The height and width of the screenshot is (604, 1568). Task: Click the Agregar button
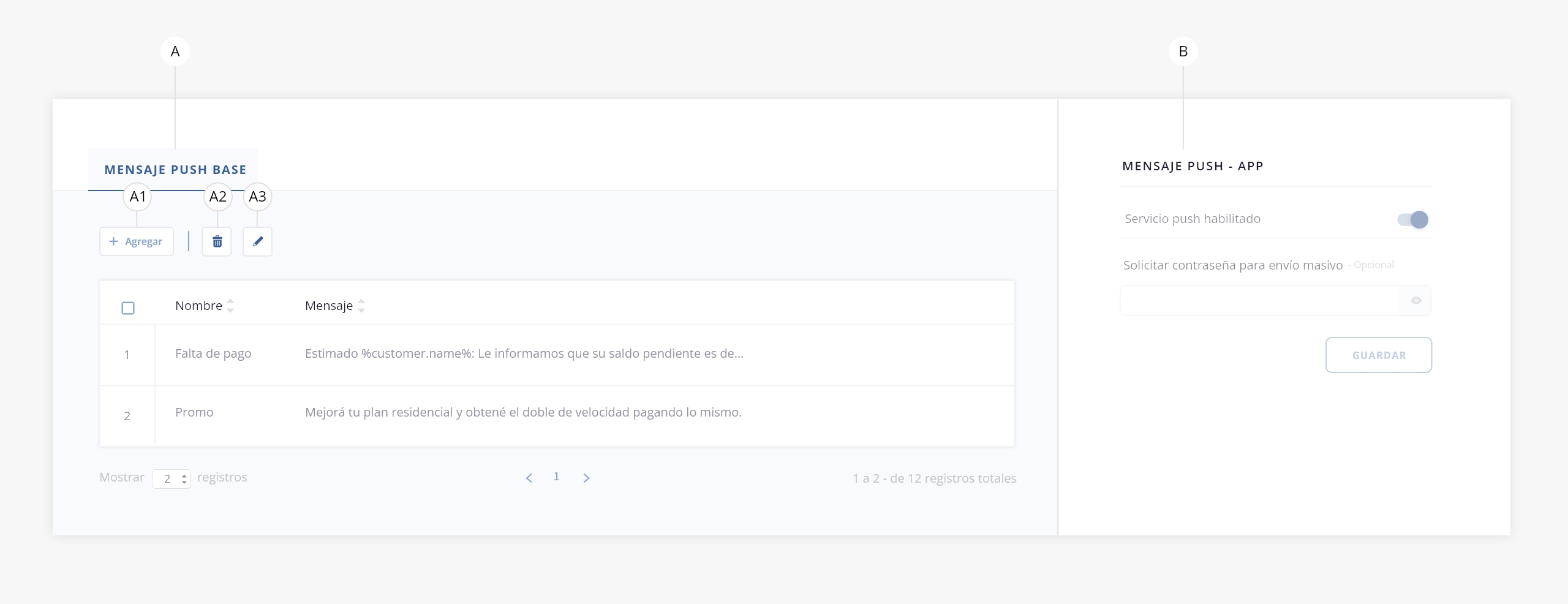tap(136, 241)
